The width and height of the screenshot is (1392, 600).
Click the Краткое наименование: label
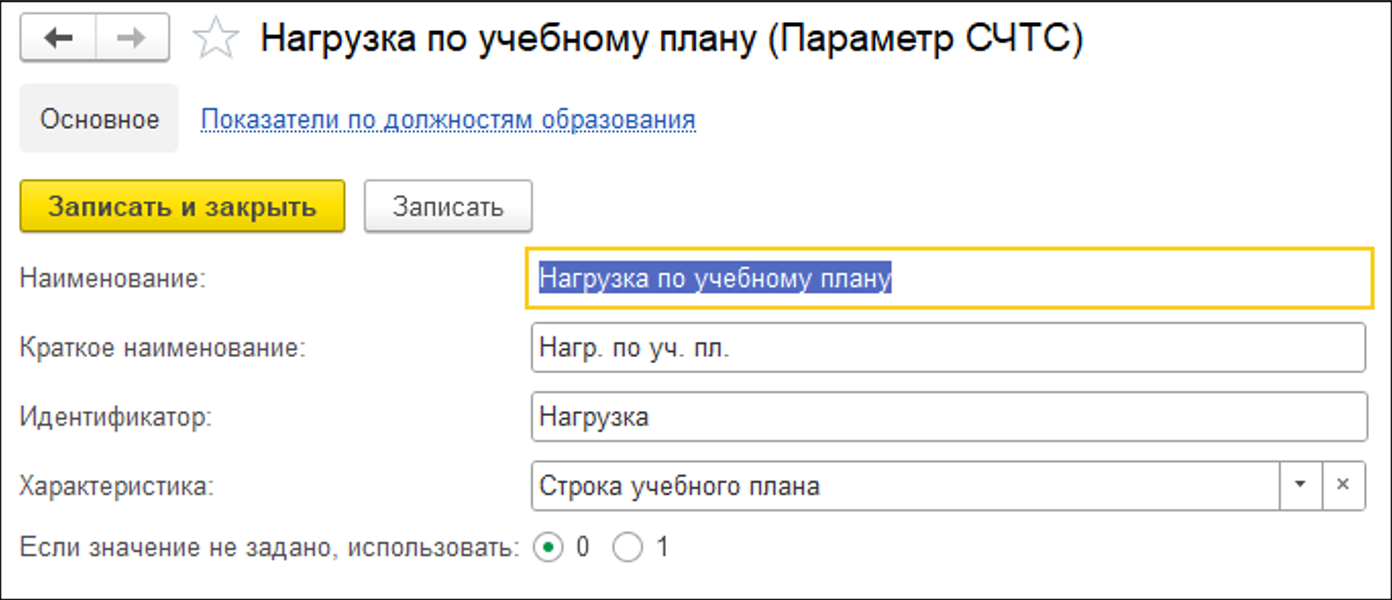coord(162,348)
